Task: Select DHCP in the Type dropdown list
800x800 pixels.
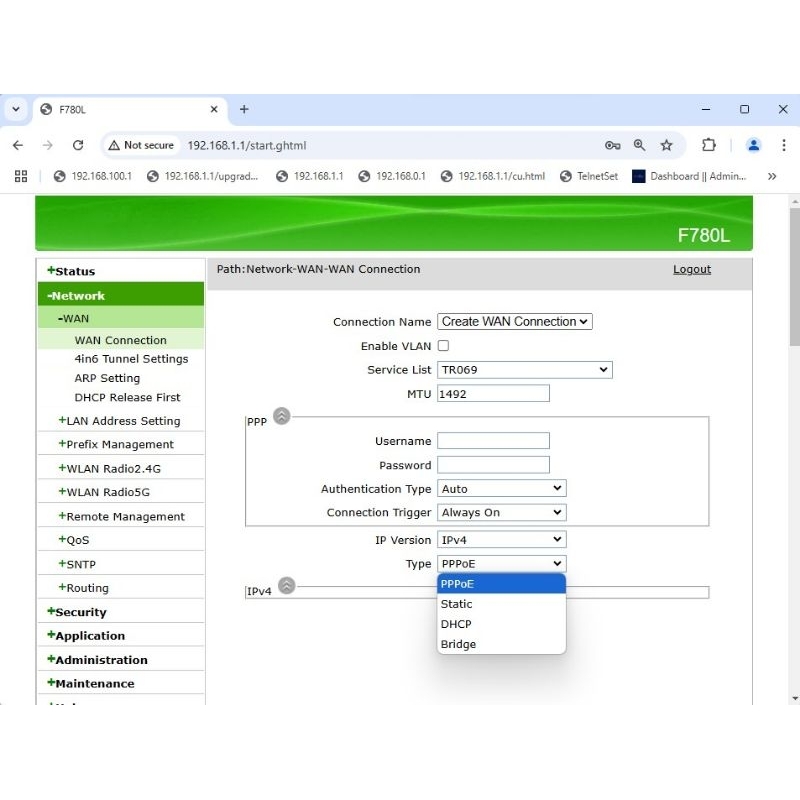Action: tap(456, 624)
